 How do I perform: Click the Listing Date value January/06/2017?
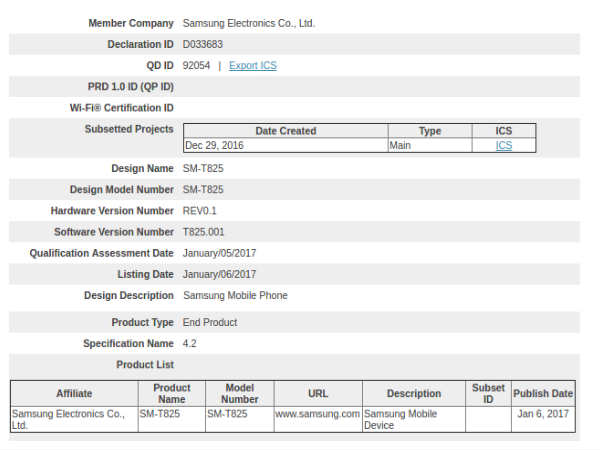(x=219, y=274)
